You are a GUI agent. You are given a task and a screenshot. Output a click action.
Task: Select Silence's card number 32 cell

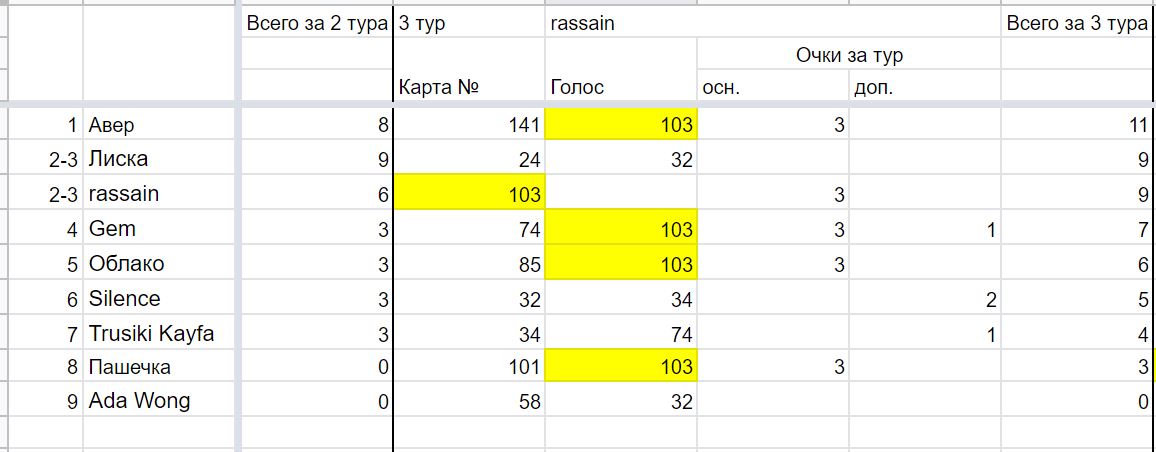469,299
